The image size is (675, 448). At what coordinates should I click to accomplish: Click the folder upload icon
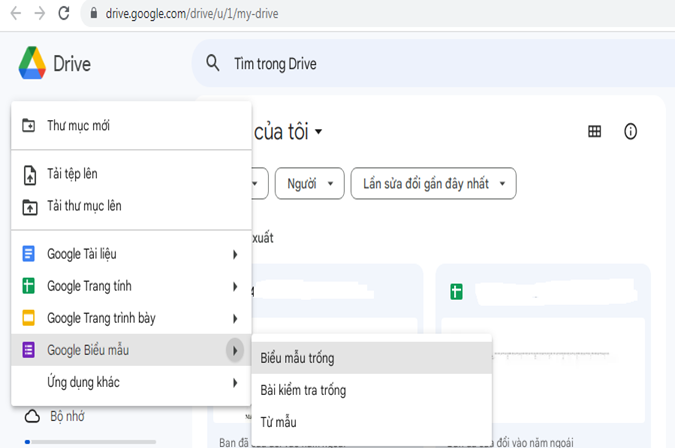30,207
